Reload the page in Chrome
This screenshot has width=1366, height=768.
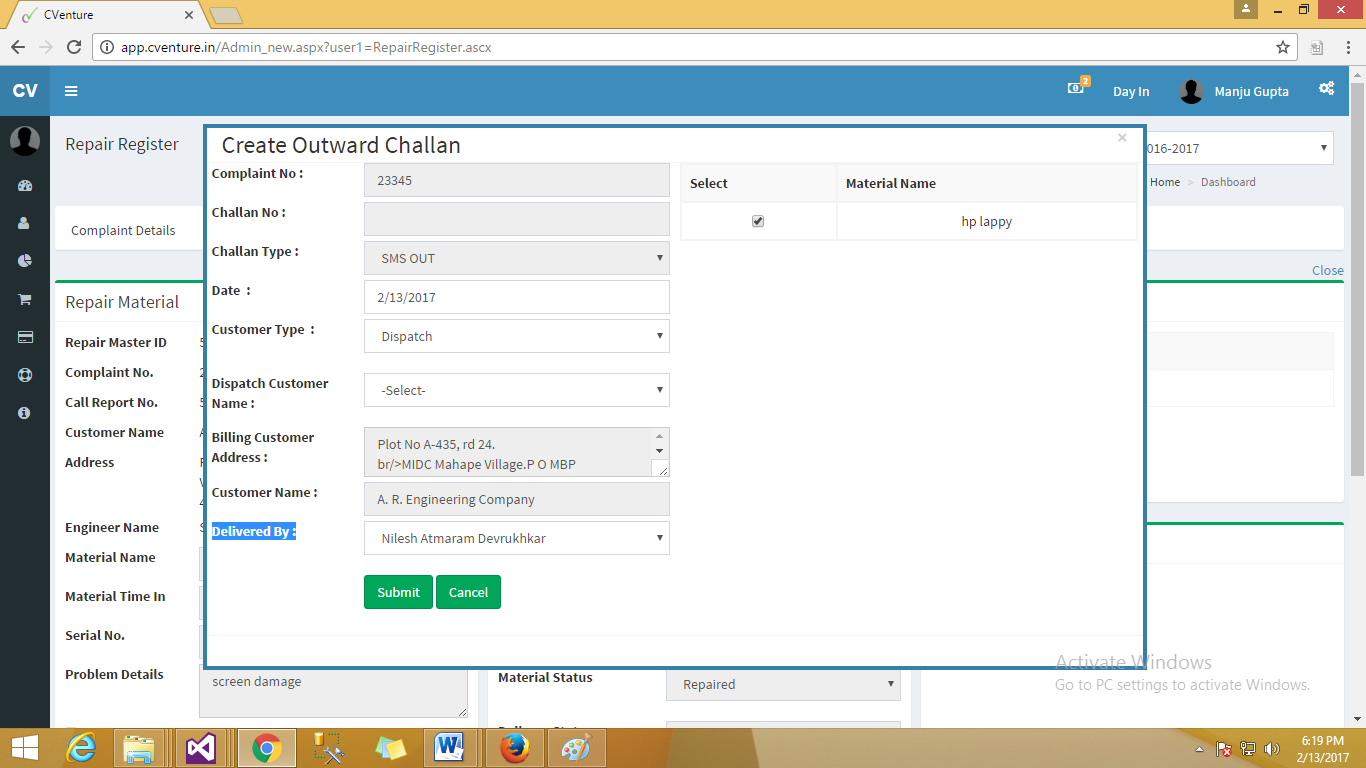[73, 47]
